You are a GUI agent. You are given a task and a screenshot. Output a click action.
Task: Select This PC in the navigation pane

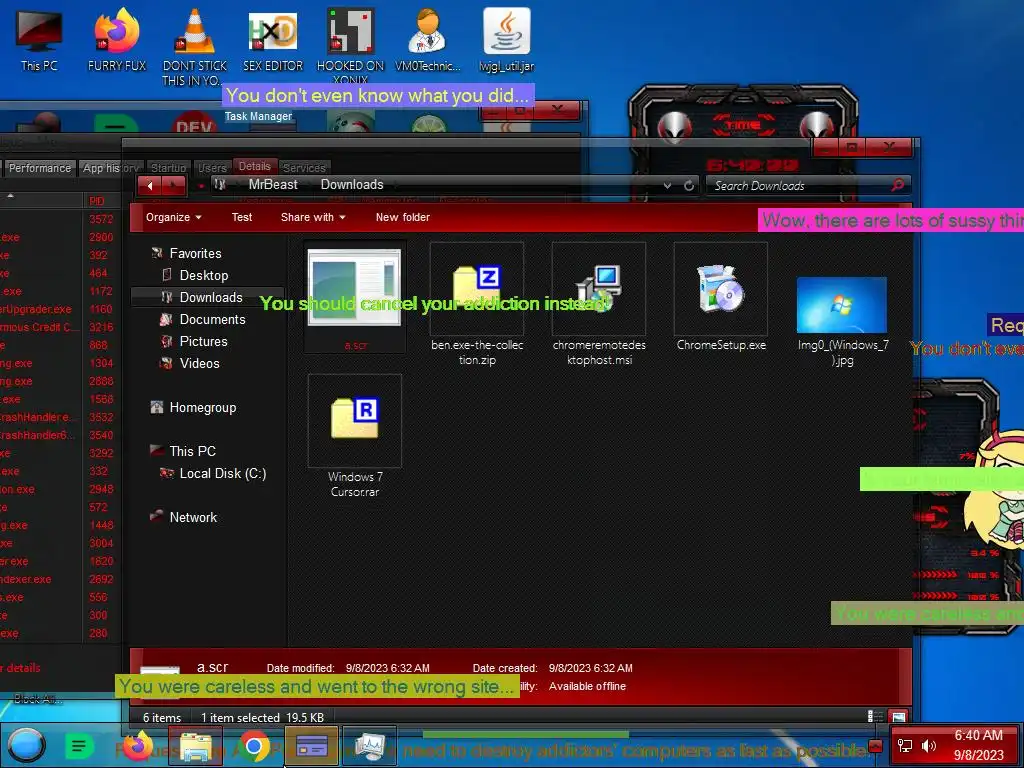click(192, 451)
